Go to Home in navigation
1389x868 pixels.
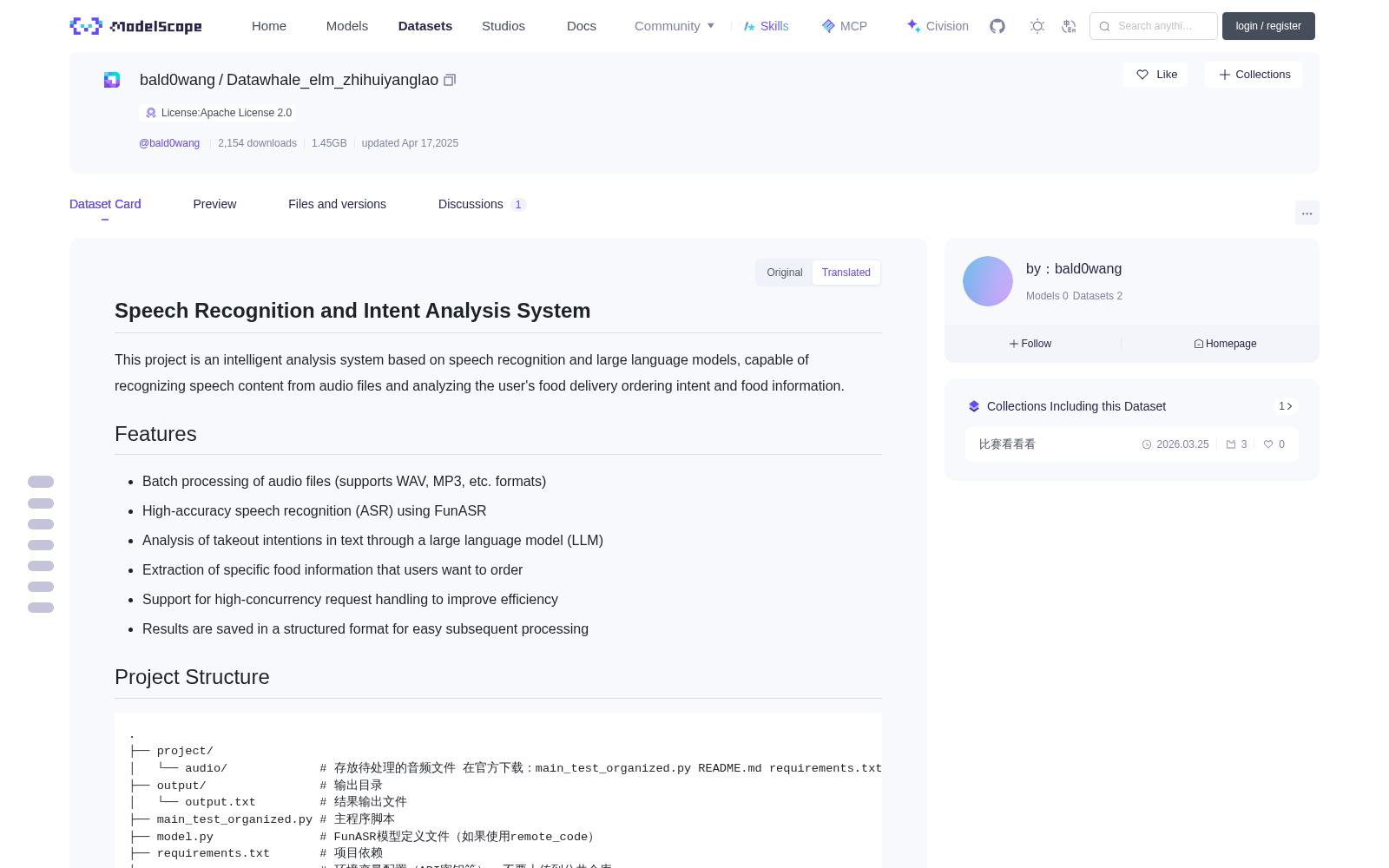269,26
